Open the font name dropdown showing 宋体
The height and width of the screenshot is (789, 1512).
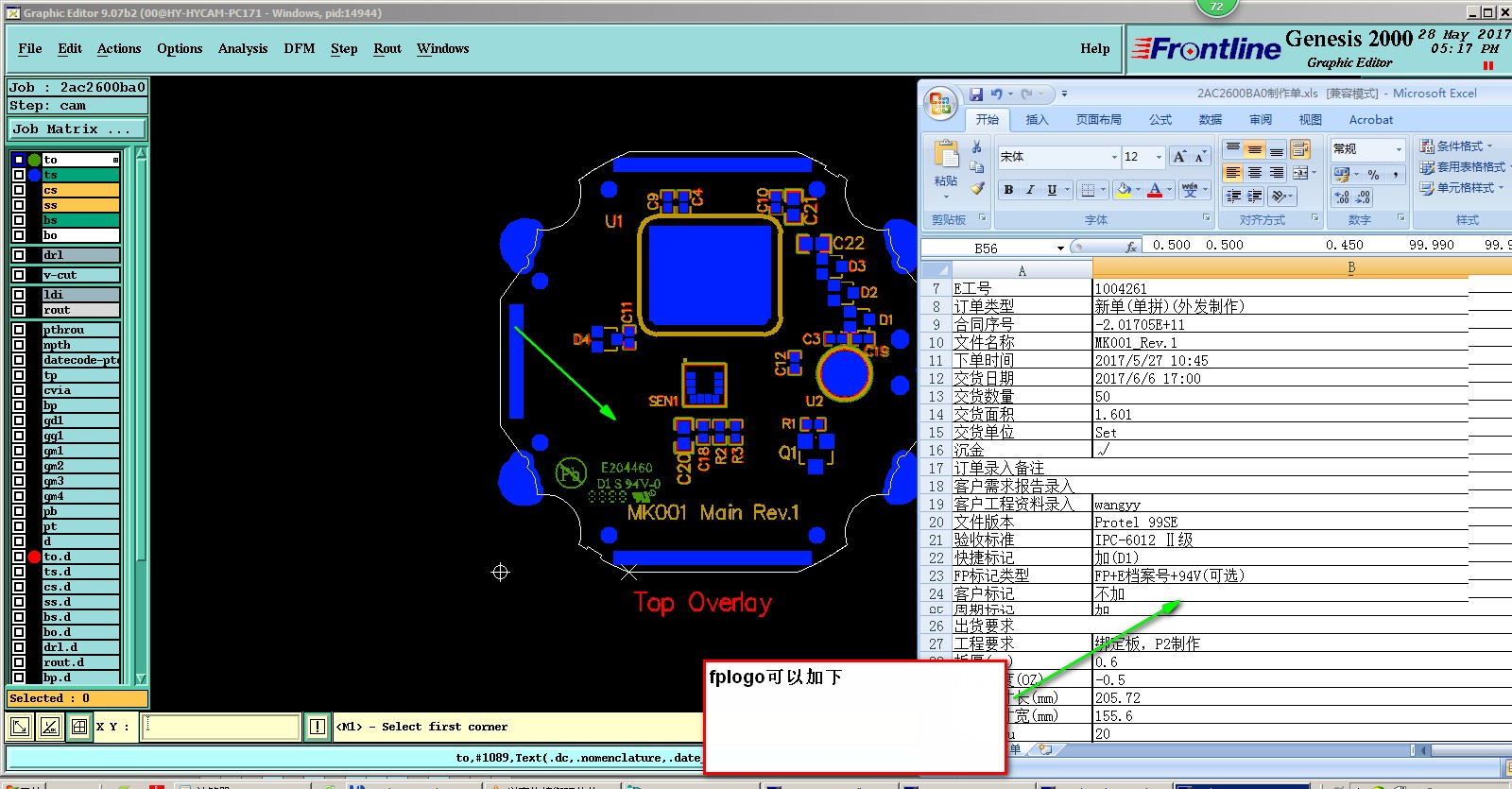(x=1114, y=157)
